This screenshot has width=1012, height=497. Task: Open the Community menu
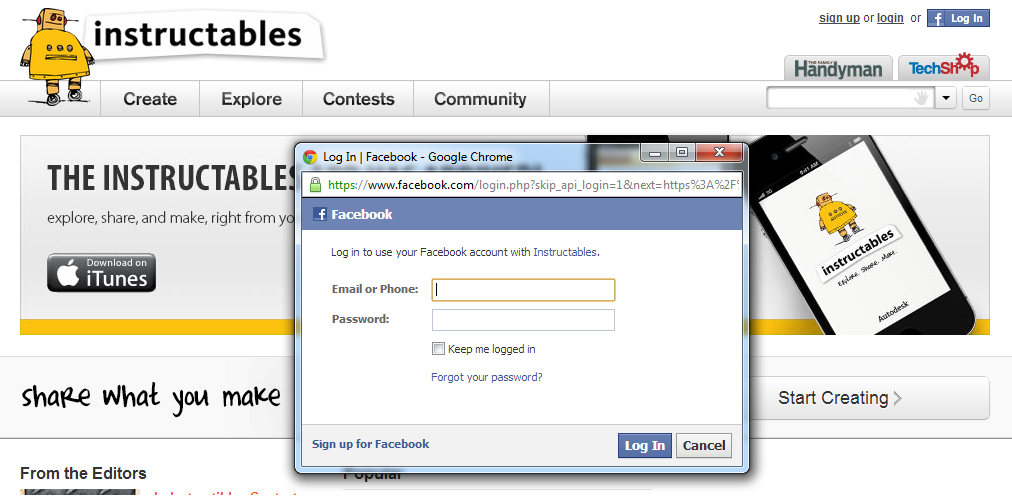[x=480, y=99]
